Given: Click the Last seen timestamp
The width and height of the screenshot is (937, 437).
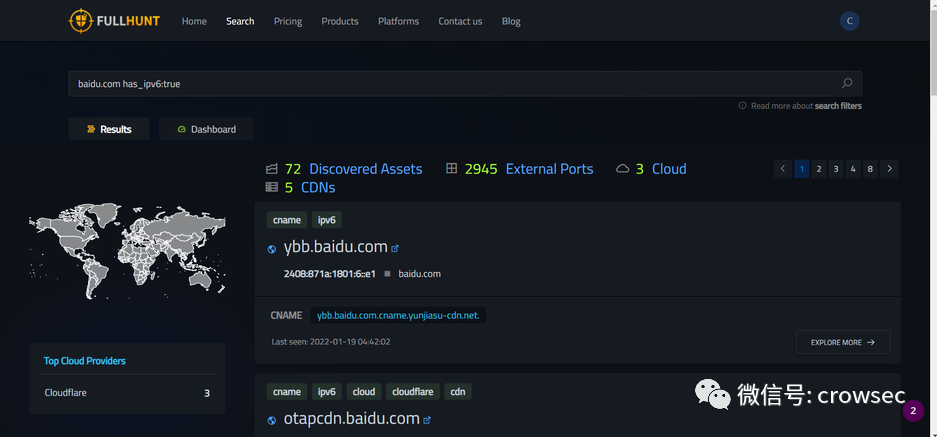Looking at the screenshot, I should 331,342.
